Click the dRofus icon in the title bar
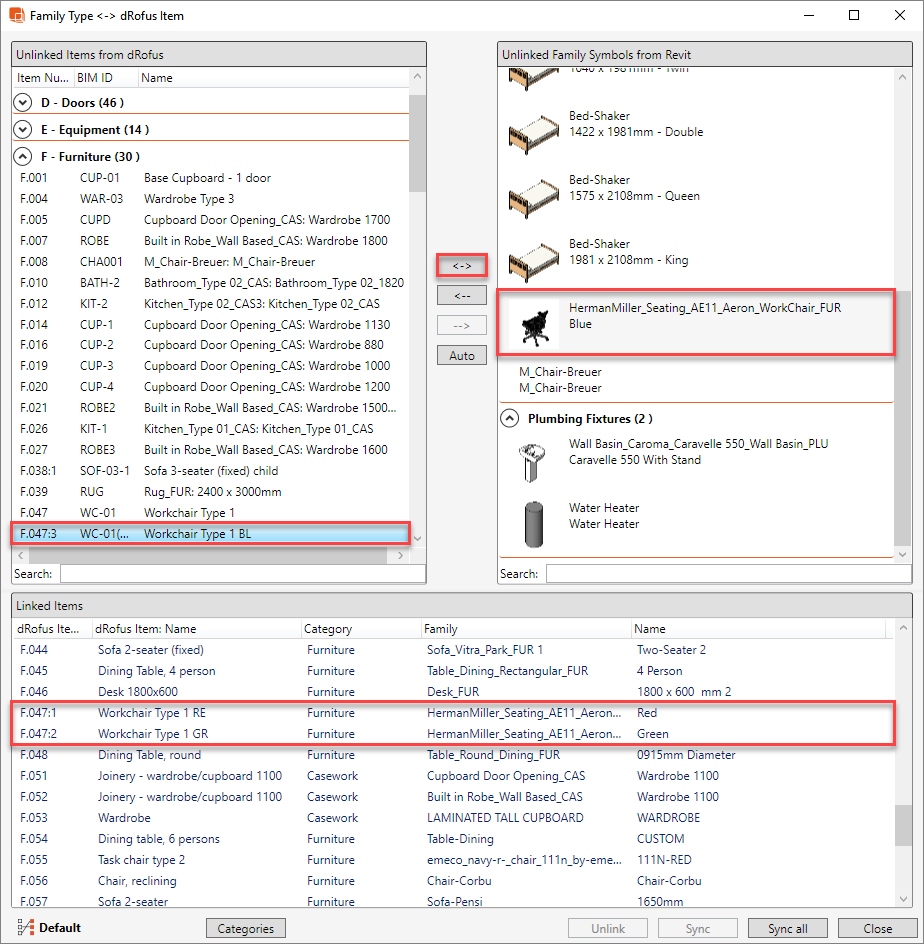Screen dimensions: 924x944 coord(17,15)
